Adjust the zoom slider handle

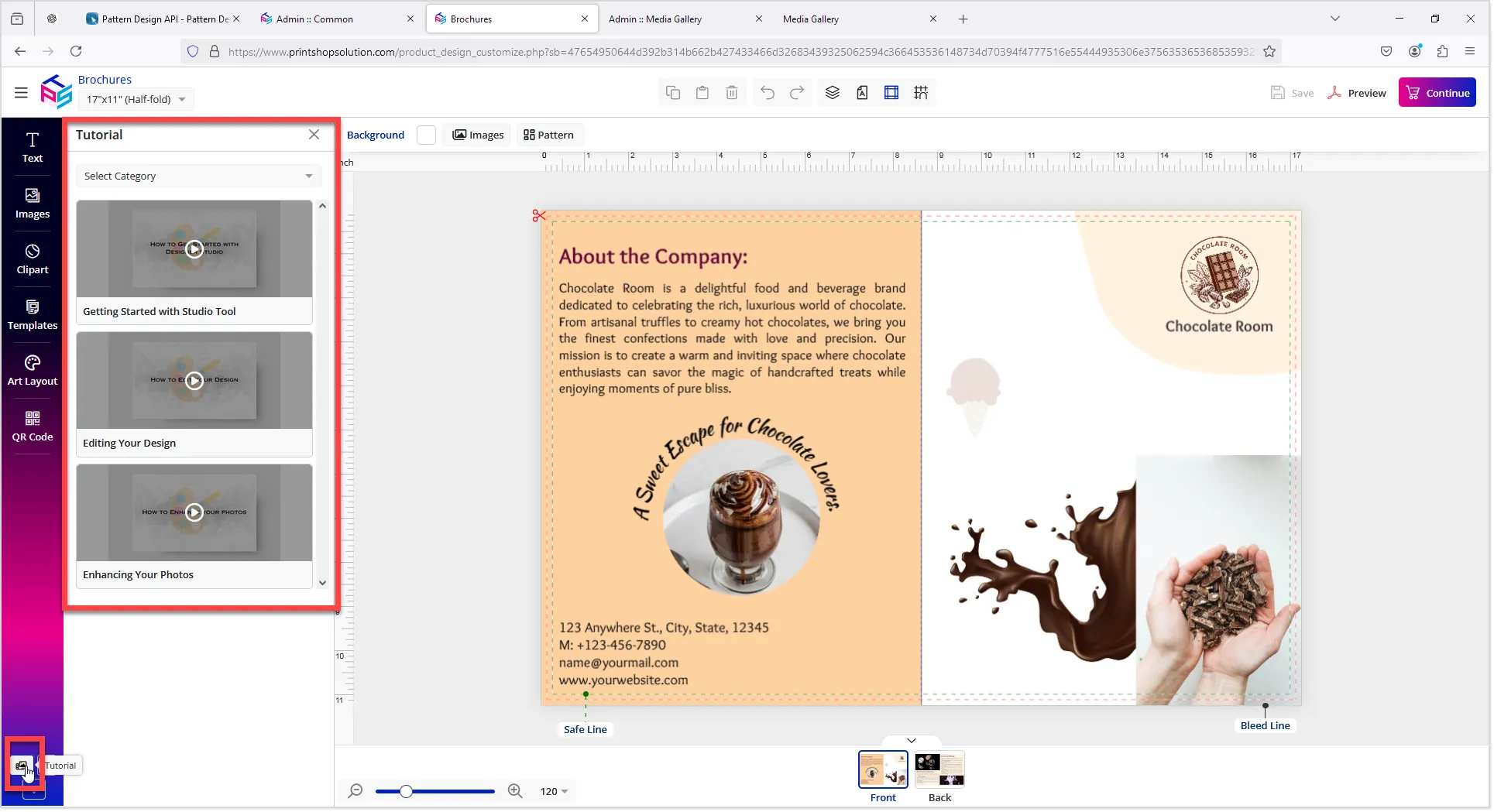coord(406,791)
